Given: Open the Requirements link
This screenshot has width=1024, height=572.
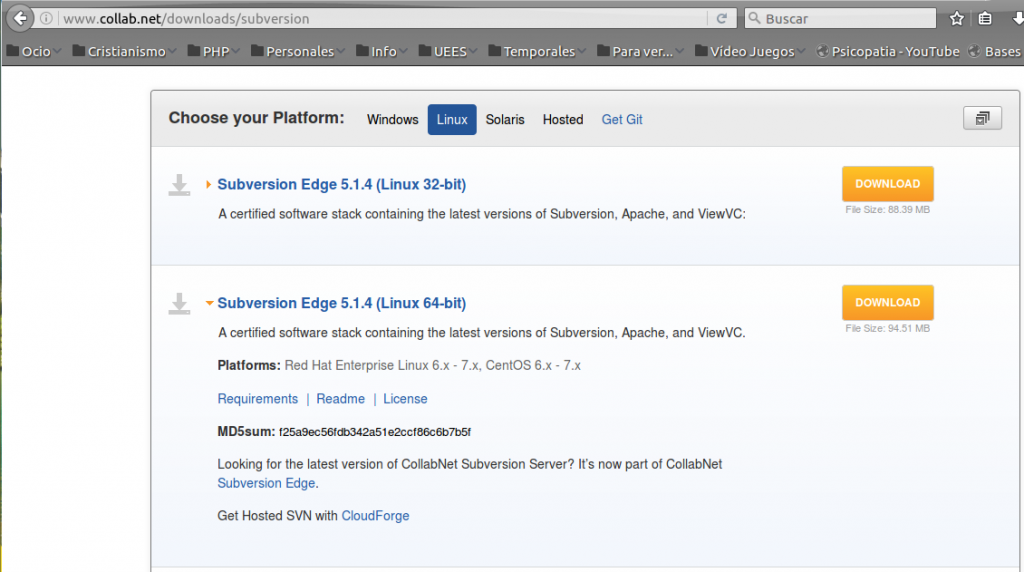Looking at the screenshot, I should 257,399.
